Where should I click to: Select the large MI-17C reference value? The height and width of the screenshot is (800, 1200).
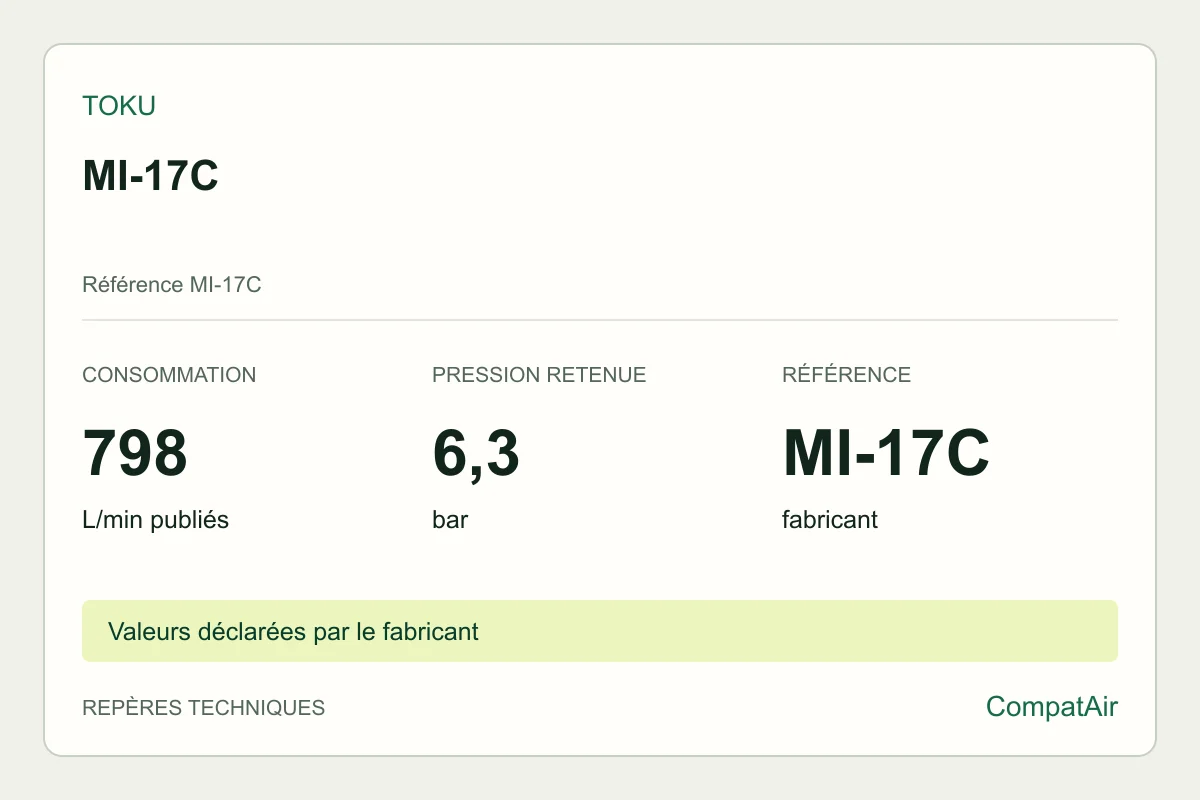pos(886,453)
